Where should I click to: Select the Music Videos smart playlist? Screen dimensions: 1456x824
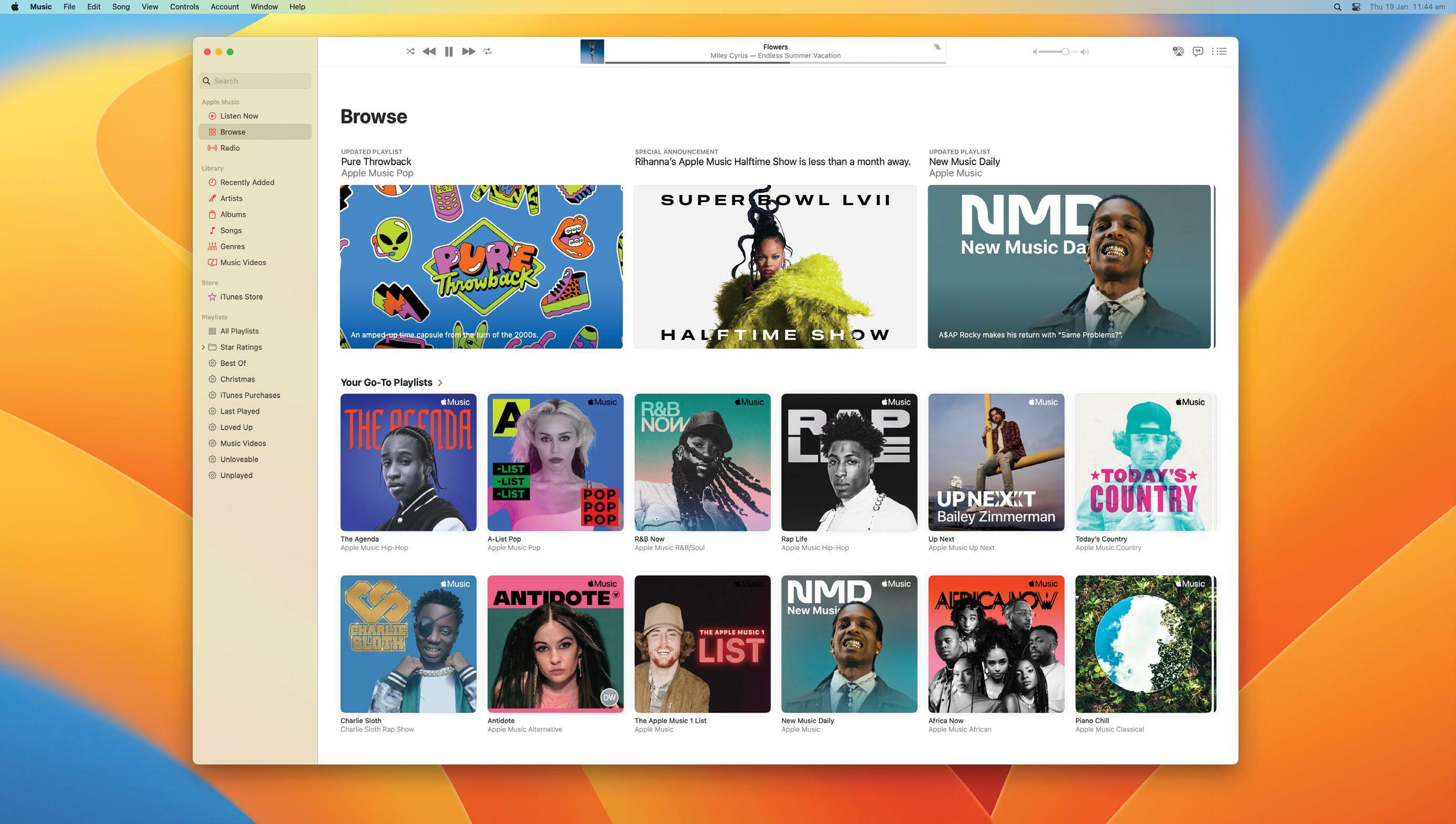(x=255, y=443)
